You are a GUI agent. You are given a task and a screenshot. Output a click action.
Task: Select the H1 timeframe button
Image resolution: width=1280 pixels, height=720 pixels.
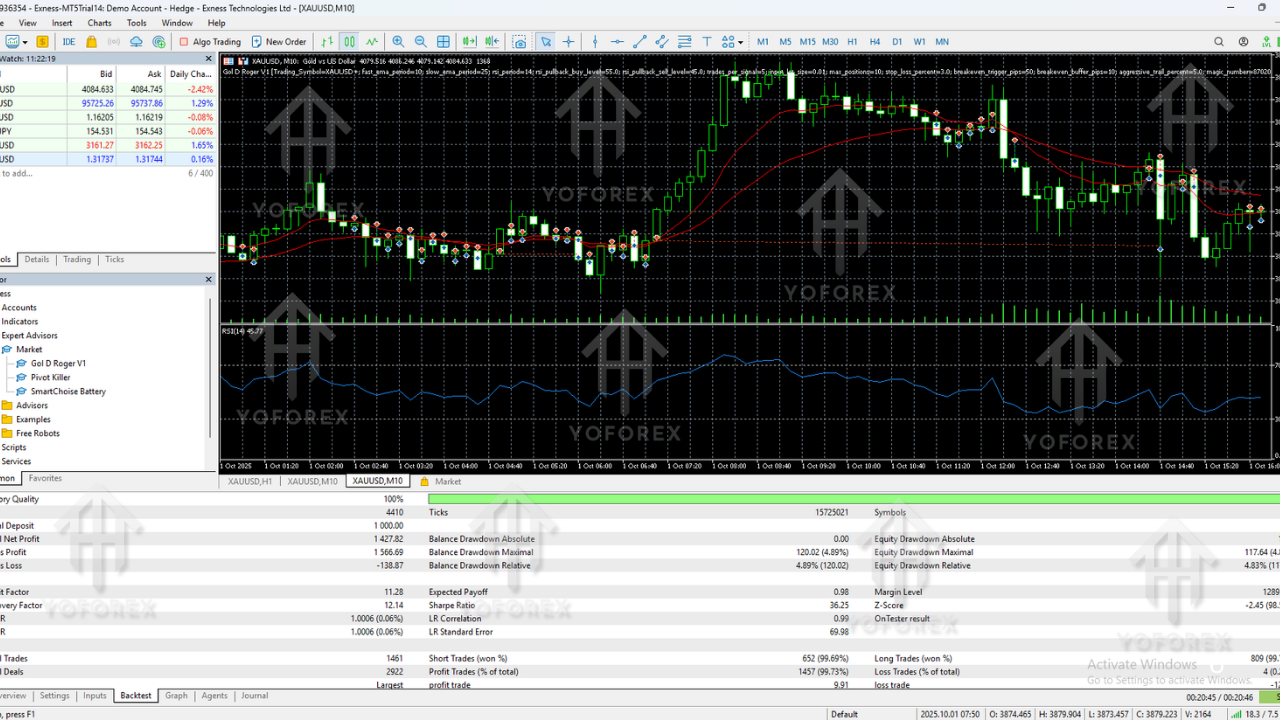click(x=852, y=42)
